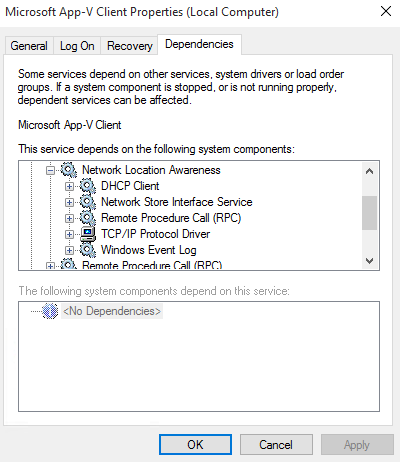The height and width of the screenshot is (462, 400).
Task: Open the Log On tab
Action: click(x=77, y=46)
